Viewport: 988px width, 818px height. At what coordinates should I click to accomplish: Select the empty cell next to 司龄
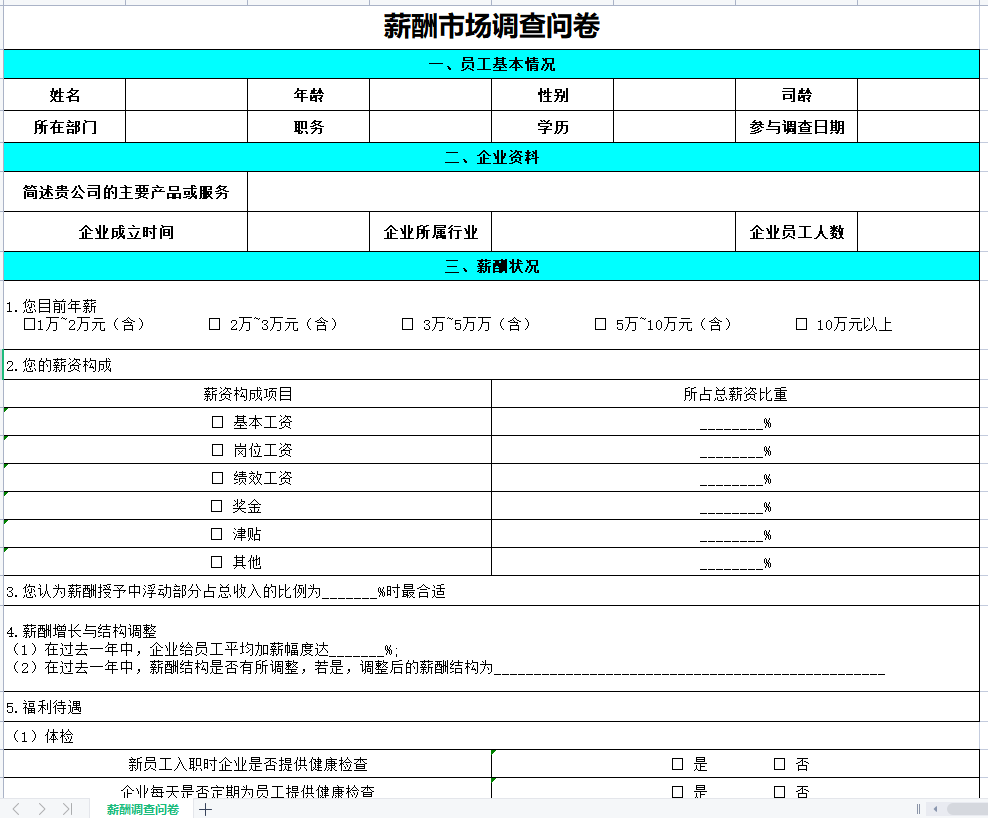click(918, 95)
